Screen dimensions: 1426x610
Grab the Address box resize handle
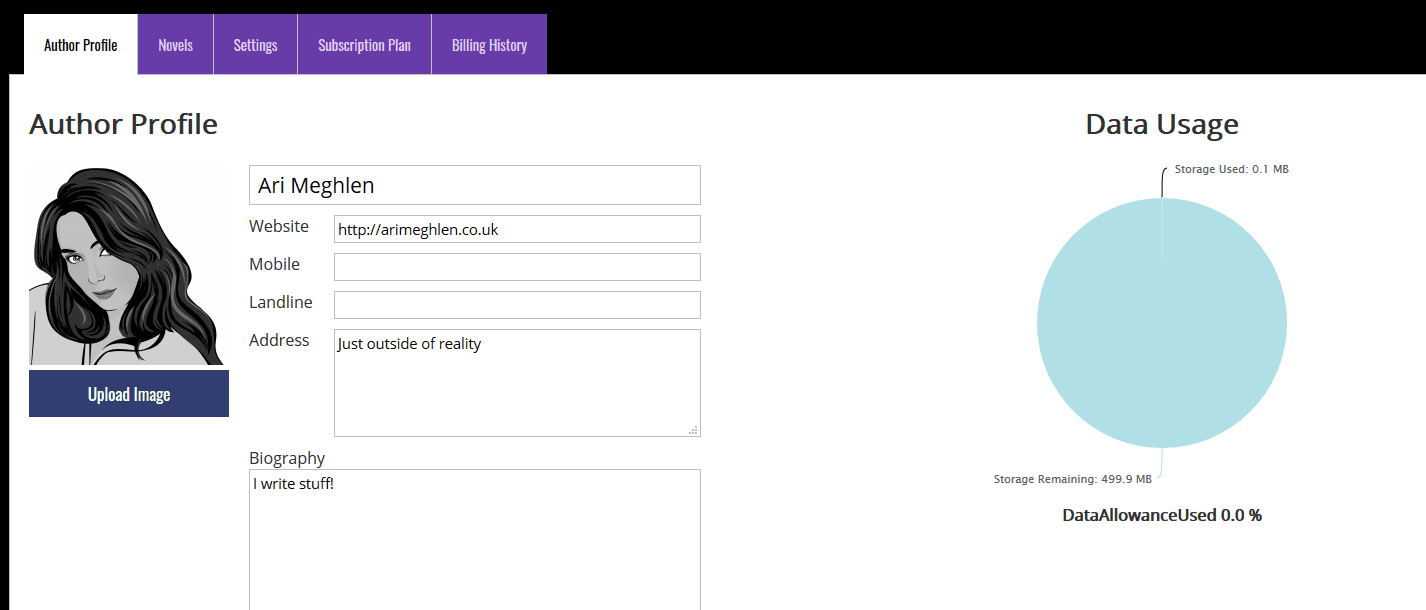click(693, 430)
